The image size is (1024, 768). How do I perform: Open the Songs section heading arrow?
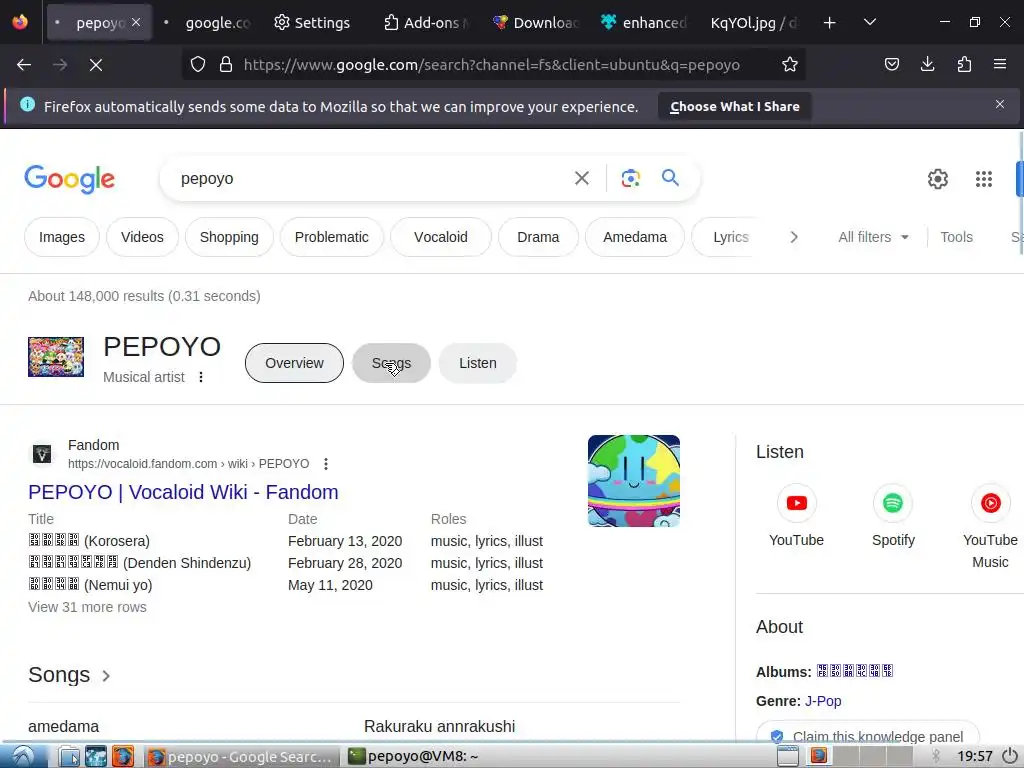106,676
